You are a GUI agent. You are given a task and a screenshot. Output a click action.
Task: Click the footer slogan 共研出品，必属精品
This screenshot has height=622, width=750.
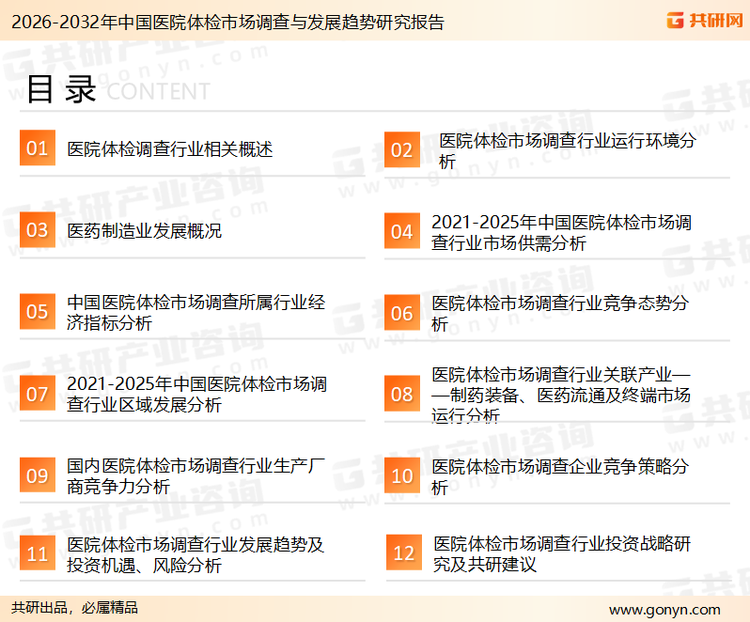(x=75, y=608)
